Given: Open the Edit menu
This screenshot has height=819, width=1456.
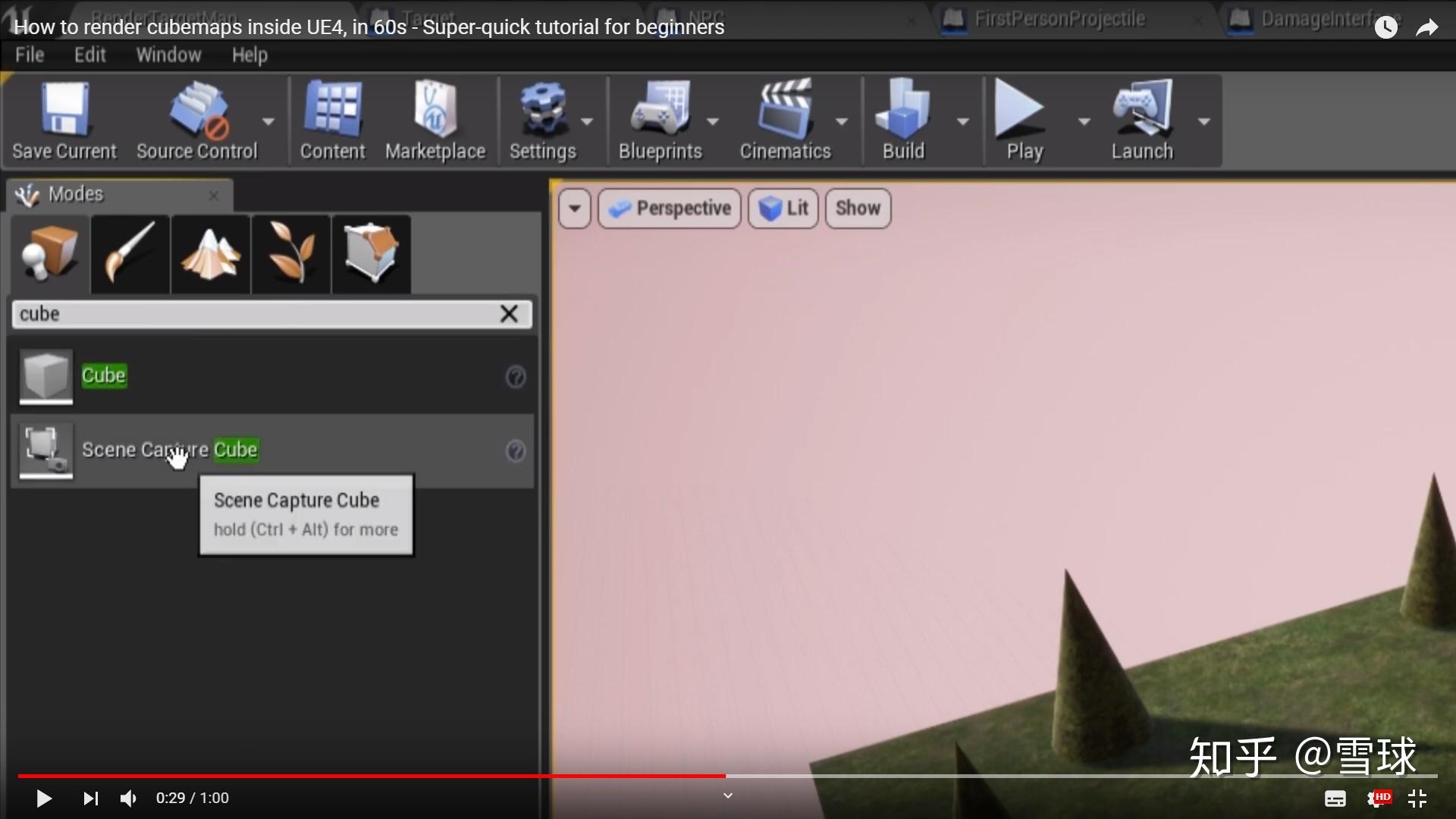Looking at the screenshot, I should (x=89, y=55).
